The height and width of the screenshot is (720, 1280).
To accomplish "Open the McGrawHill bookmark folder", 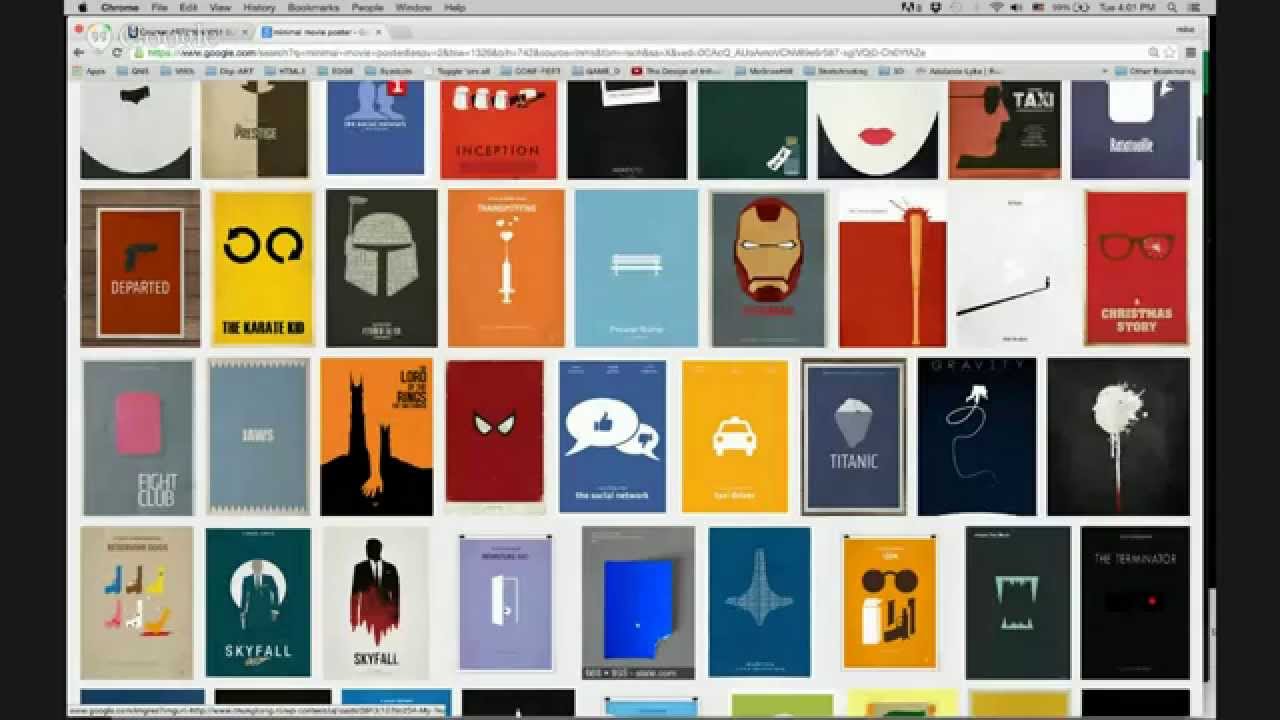I will pos(765,71).
